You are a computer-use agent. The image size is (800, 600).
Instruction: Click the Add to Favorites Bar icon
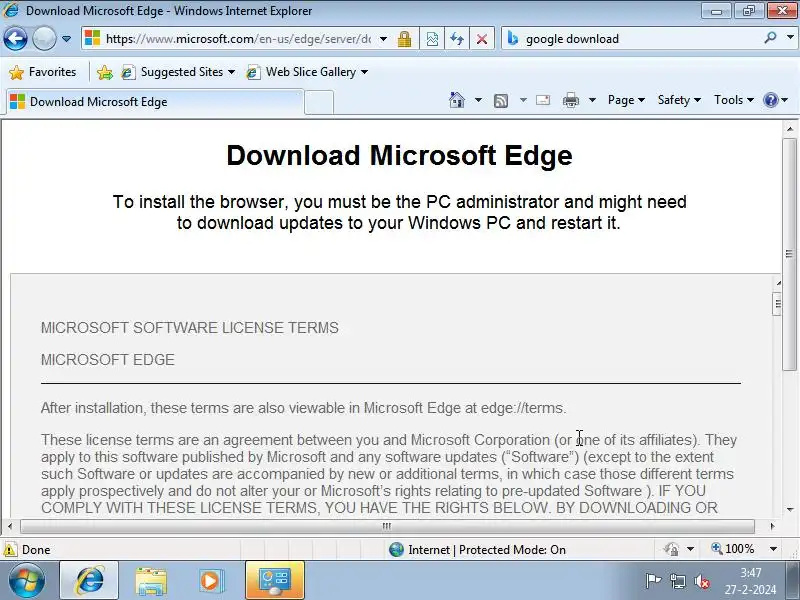105,72
